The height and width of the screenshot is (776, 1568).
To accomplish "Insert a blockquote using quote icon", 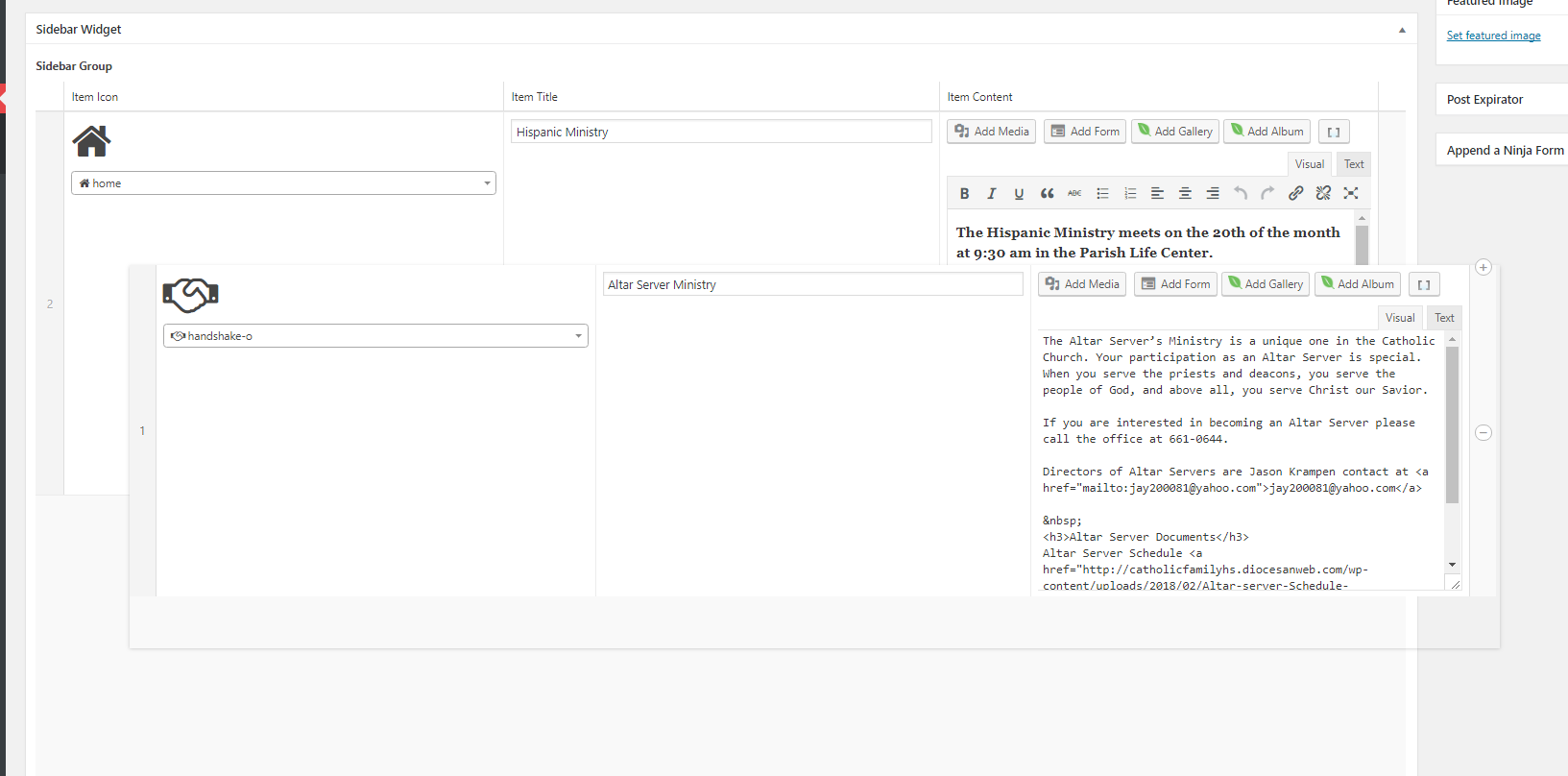I will (x=1047, y=193).
